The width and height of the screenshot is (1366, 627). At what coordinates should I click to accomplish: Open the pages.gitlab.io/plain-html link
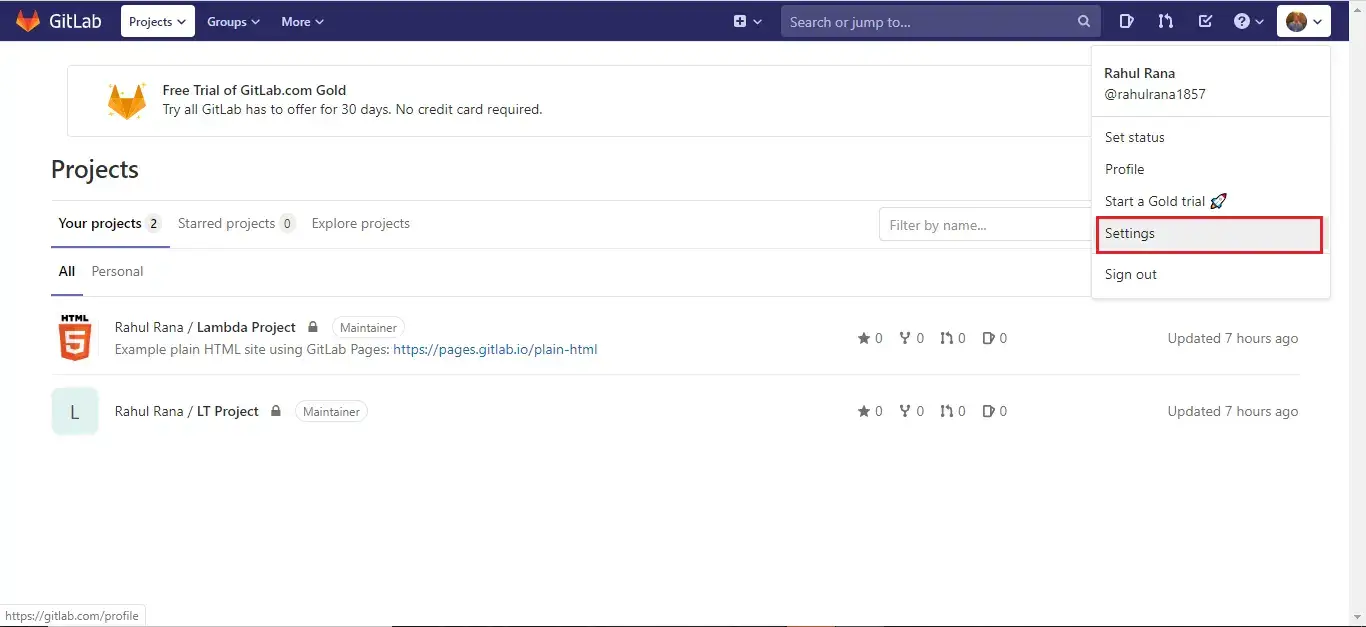(495, 350)
